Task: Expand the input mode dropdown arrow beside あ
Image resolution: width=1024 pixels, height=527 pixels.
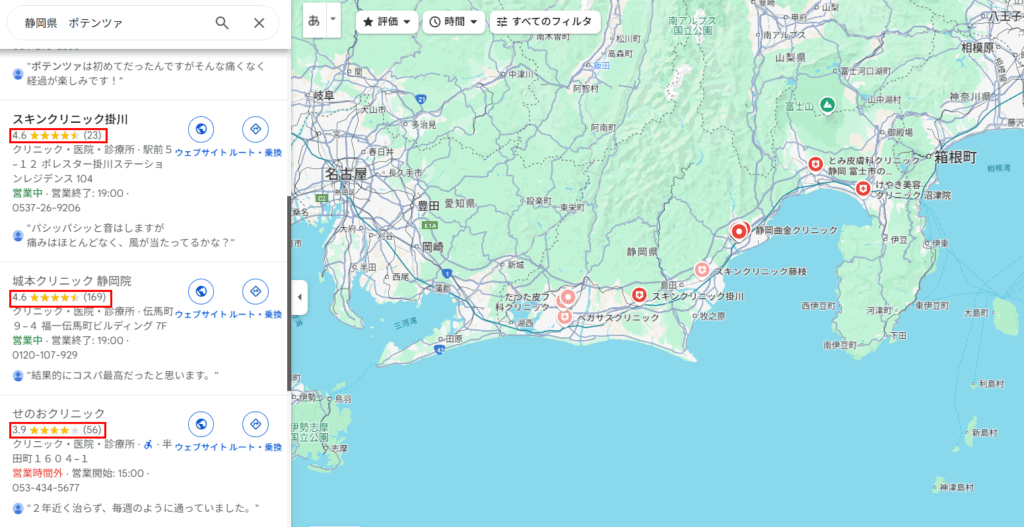Action: point(333,19)
